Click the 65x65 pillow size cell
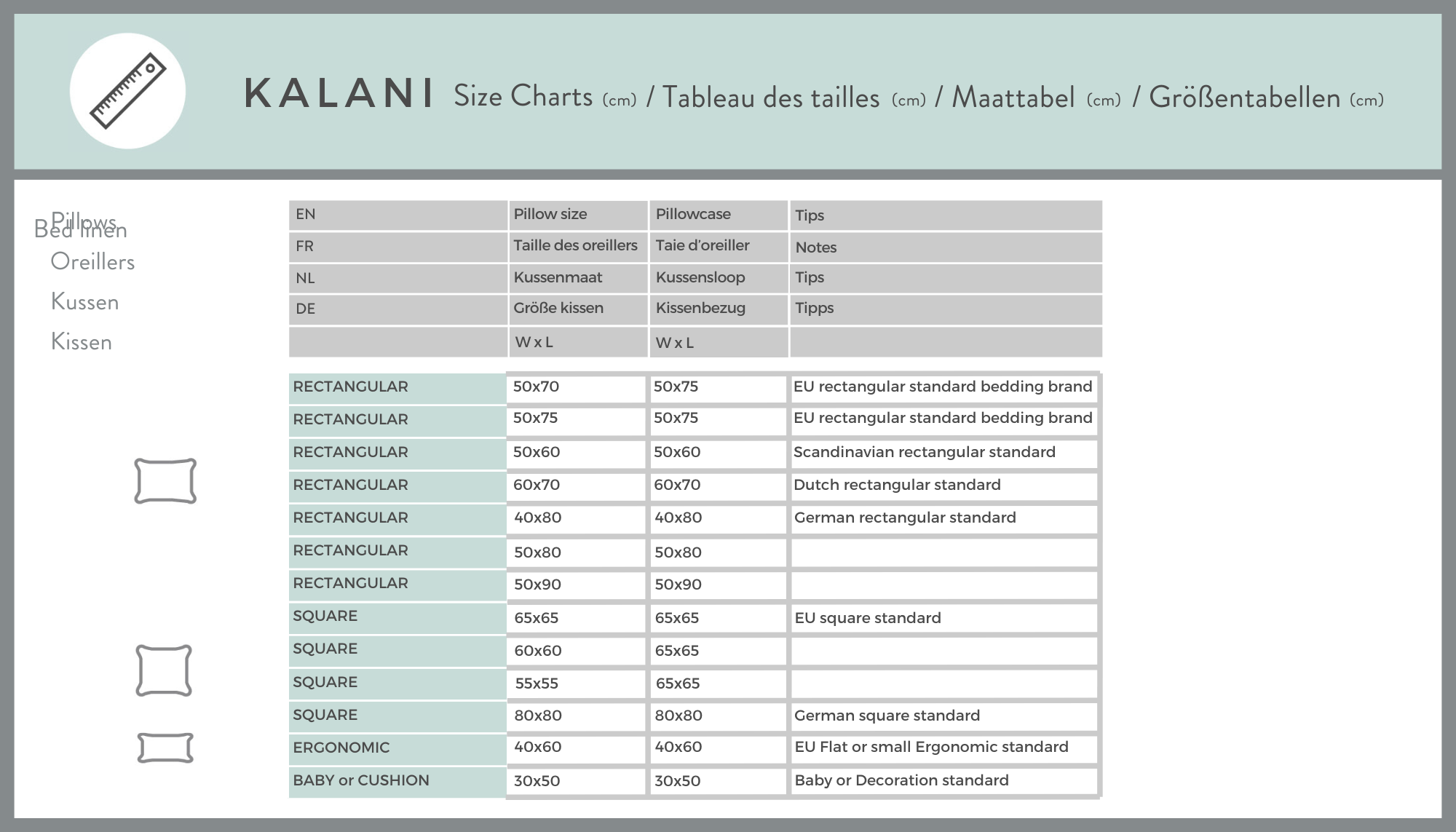 click(x=576, y=618)
